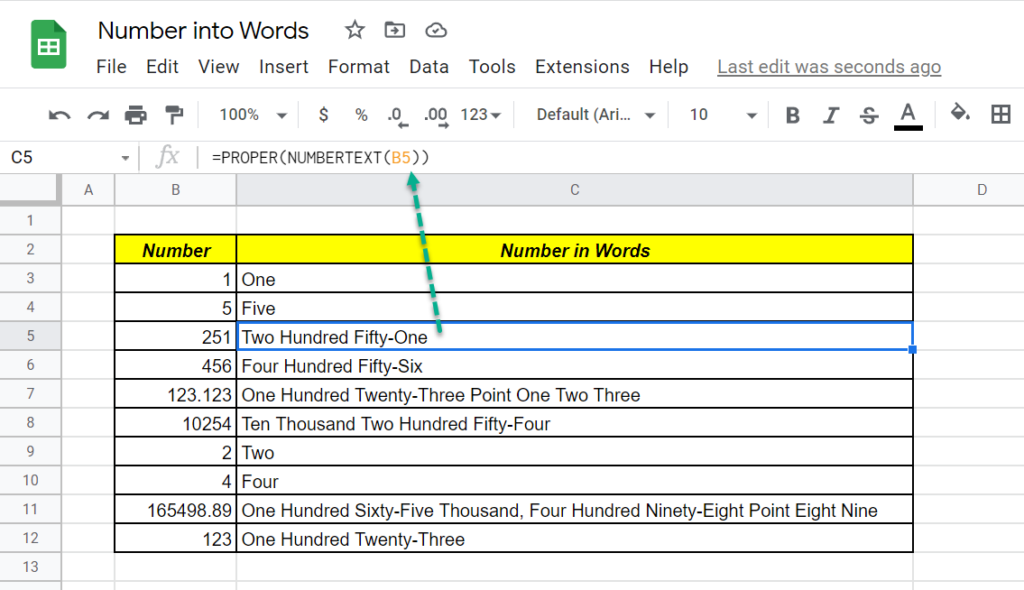Check the cloud save status icon

tap(436, 30)
